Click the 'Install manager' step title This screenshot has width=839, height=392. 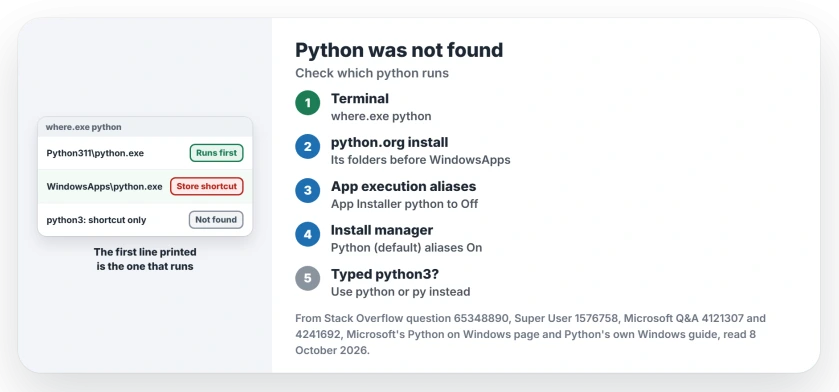[x=382, y=230]
